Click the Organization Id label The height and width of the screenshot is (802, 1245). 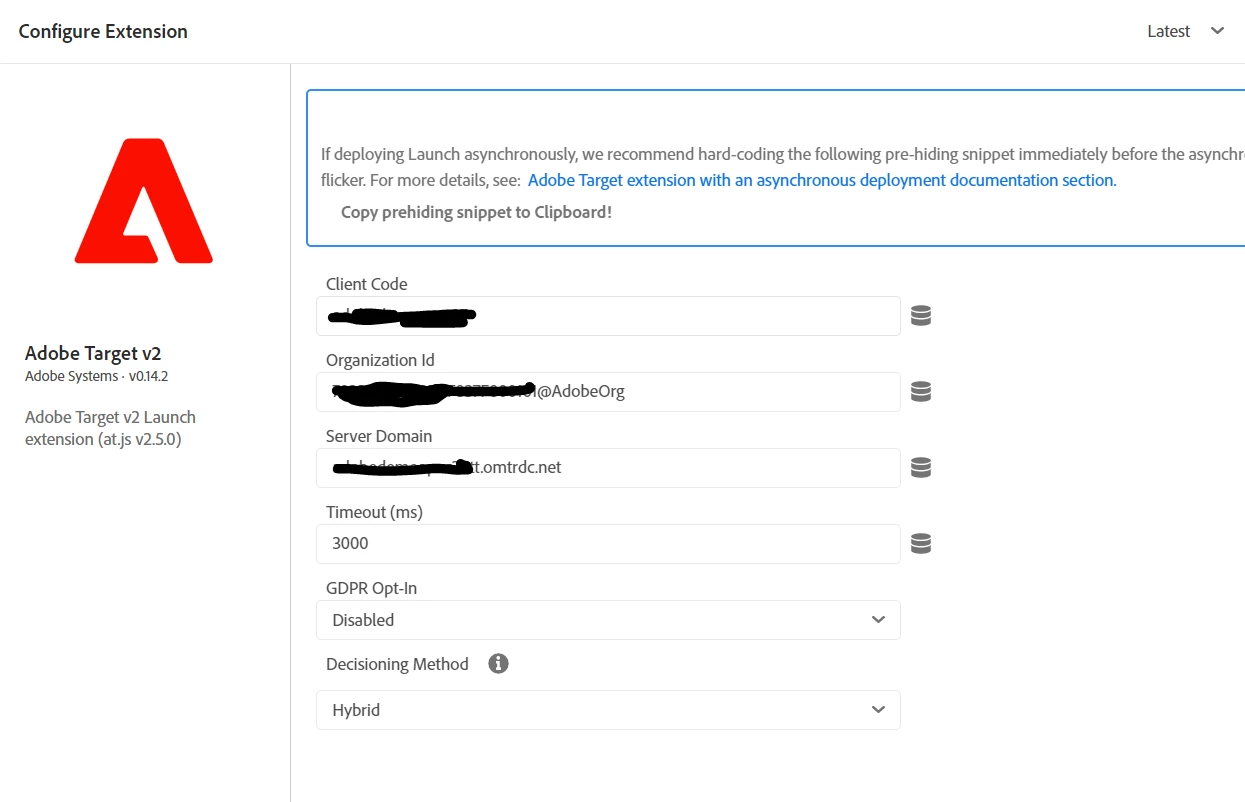[x=380, y=360]
